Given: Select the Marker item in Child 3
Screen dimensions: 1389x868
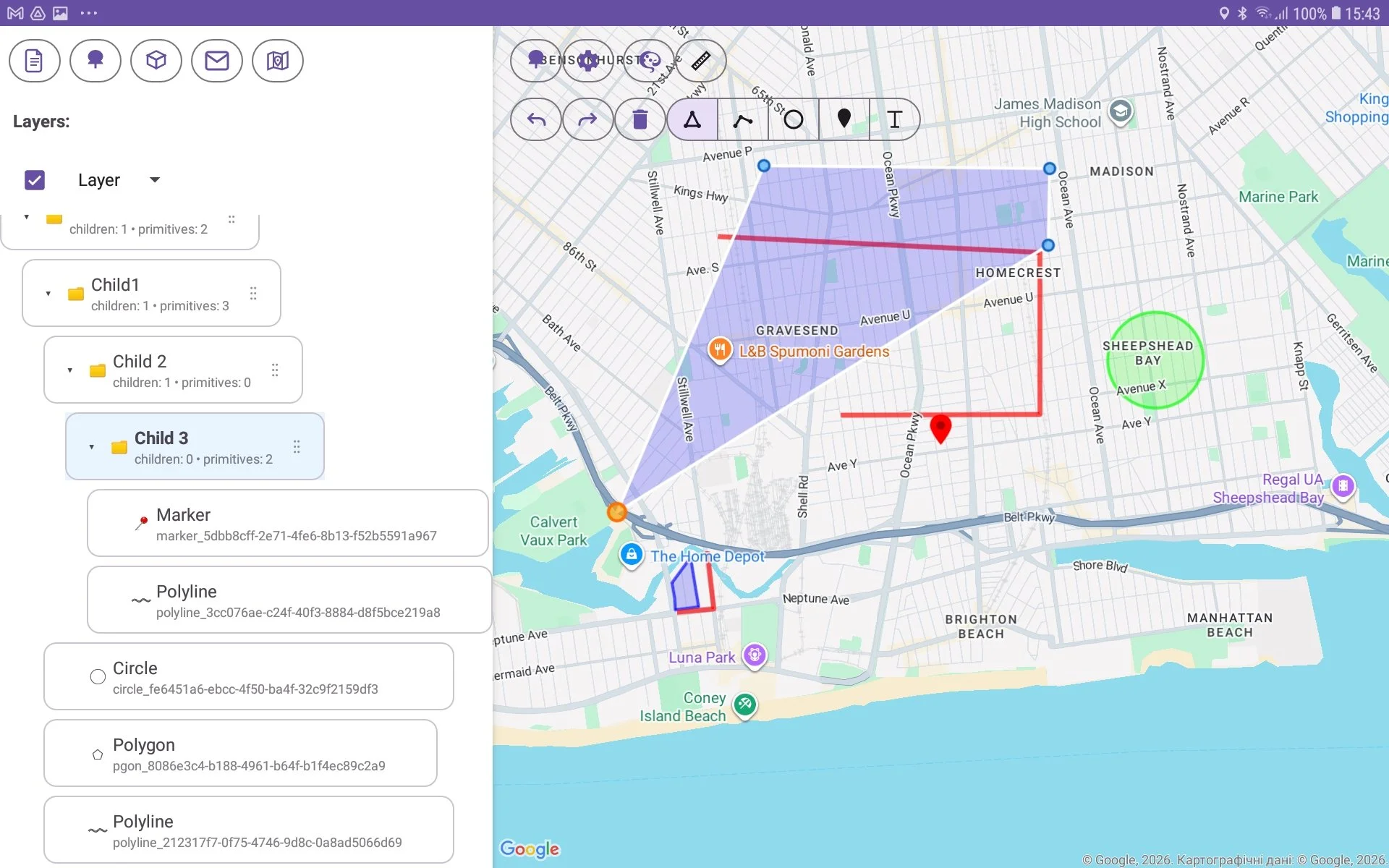Looking at the screenshot, I should point(288,523).
